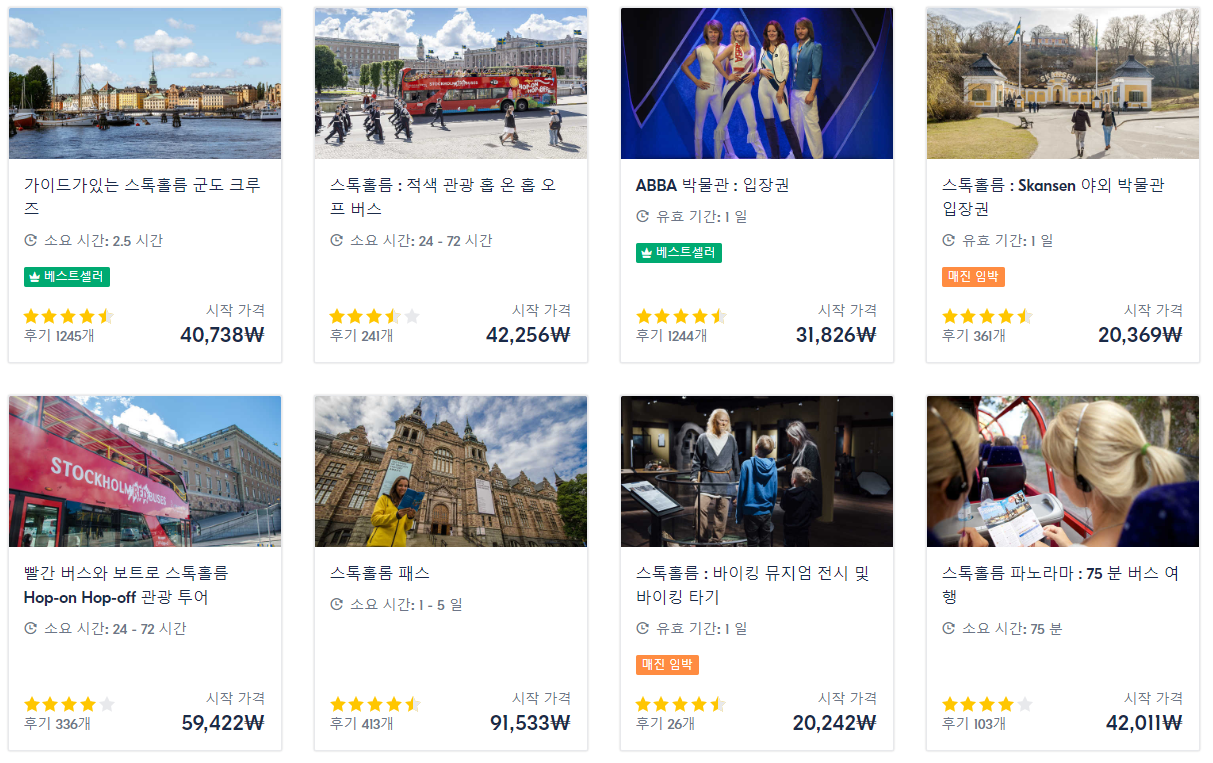Click star rating above 후기 413개

click(375, 704)
